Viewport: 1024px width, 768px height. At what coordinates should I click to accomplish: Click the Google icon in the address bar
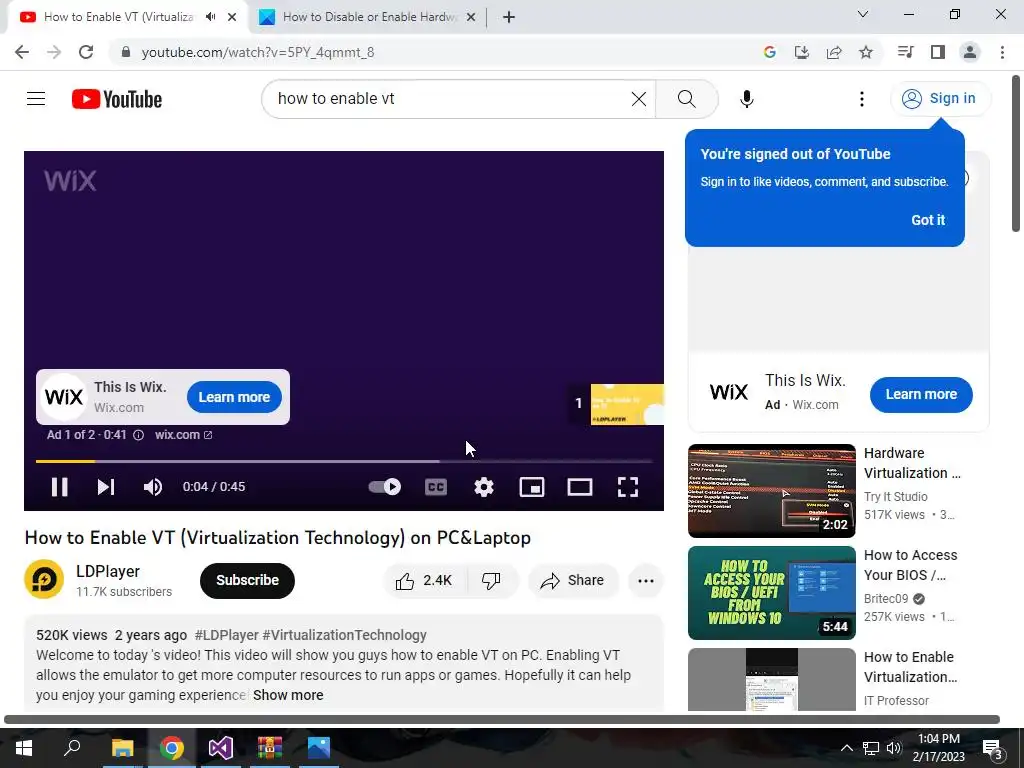769,52
